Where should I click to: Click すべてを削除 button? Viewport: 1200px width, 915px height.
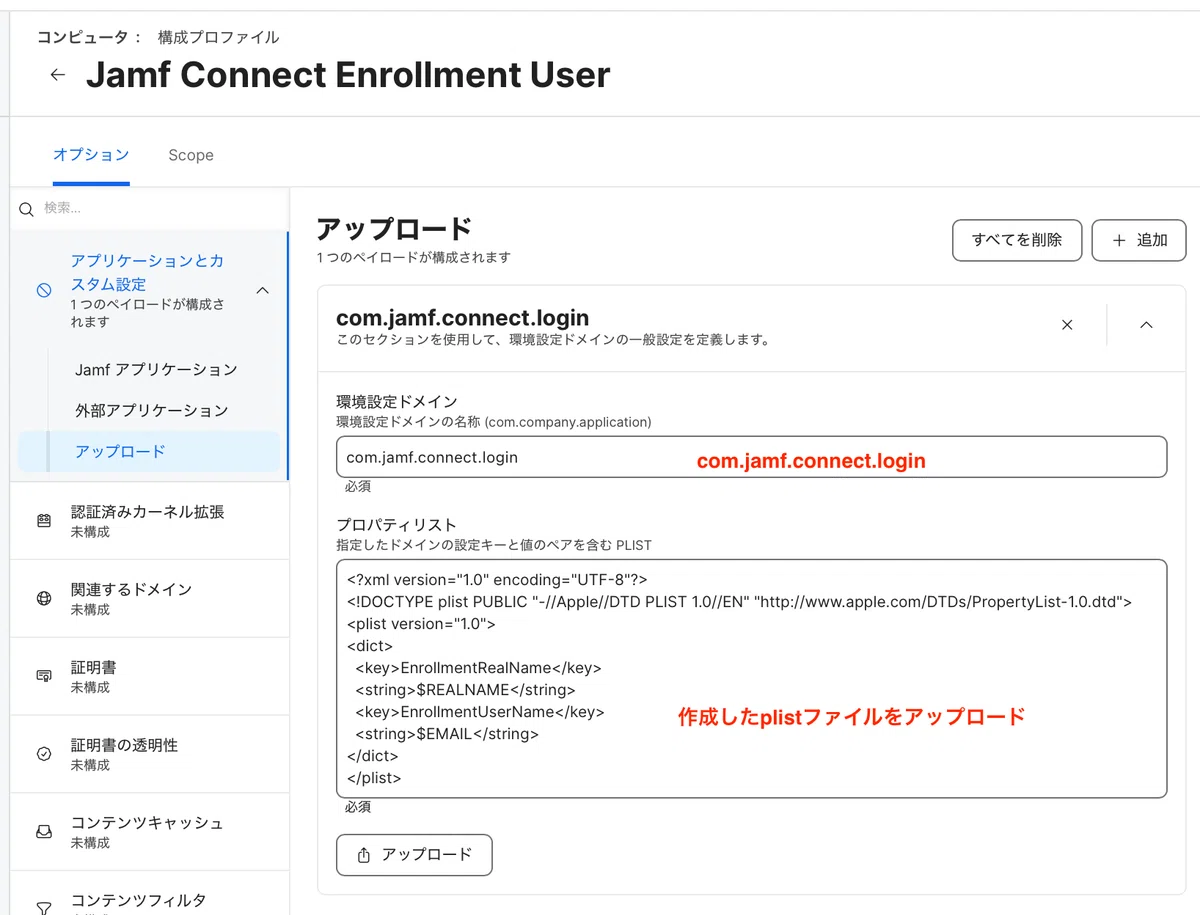point(1017,240)
